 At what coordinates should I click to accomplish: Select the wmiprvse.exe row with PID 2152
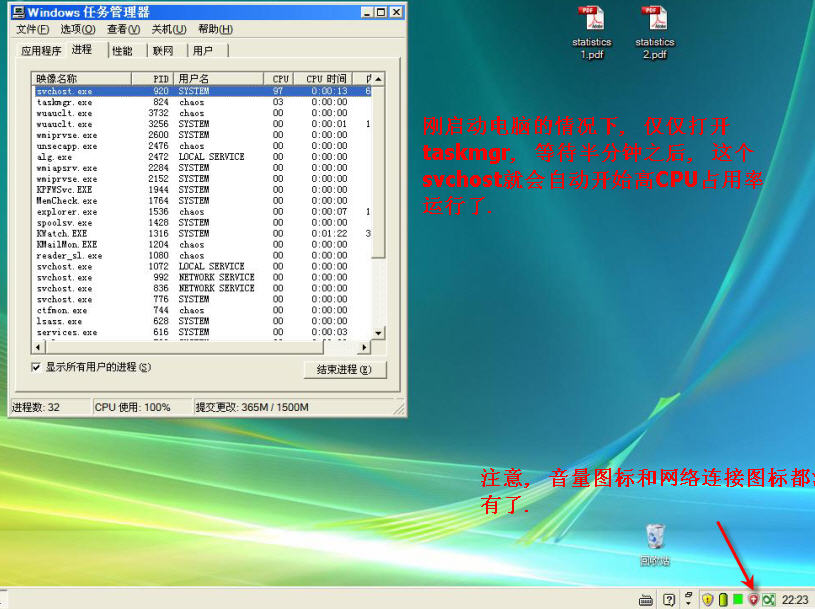coord(202,179)
